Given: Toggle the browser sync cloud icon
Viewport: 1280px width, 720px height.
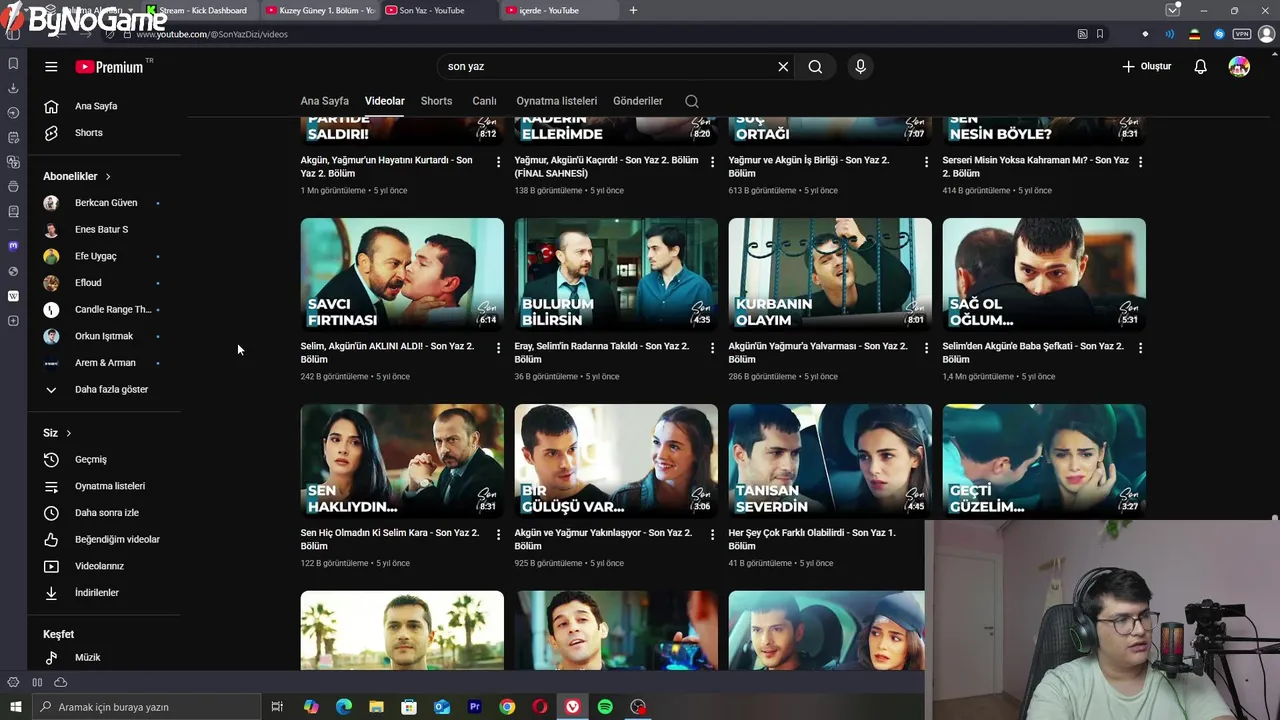Looking at the screenshot, I should [60, 682].
